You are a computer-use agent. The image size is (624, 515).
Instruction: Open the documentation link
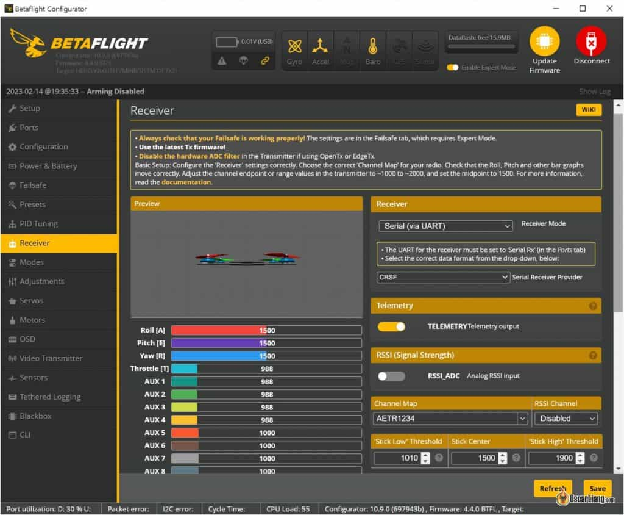[x=186, y=182]
